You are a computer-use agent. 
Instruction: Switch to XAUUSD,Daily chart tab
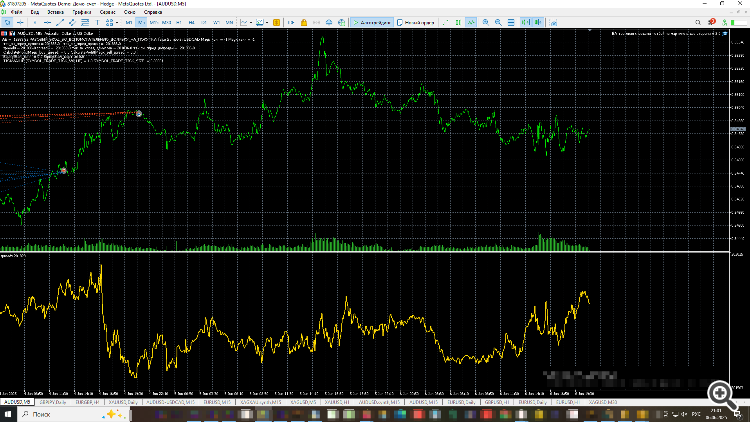[123, 402]
